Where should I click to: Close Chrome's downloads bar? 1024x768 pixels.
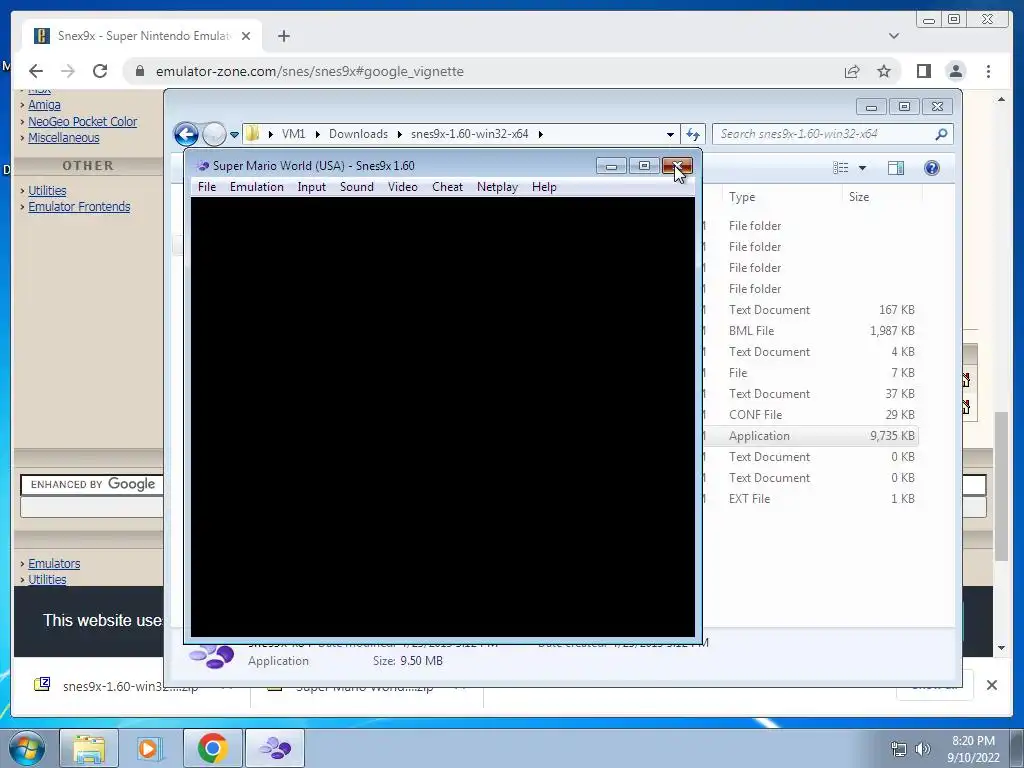[x=991, y=685]
